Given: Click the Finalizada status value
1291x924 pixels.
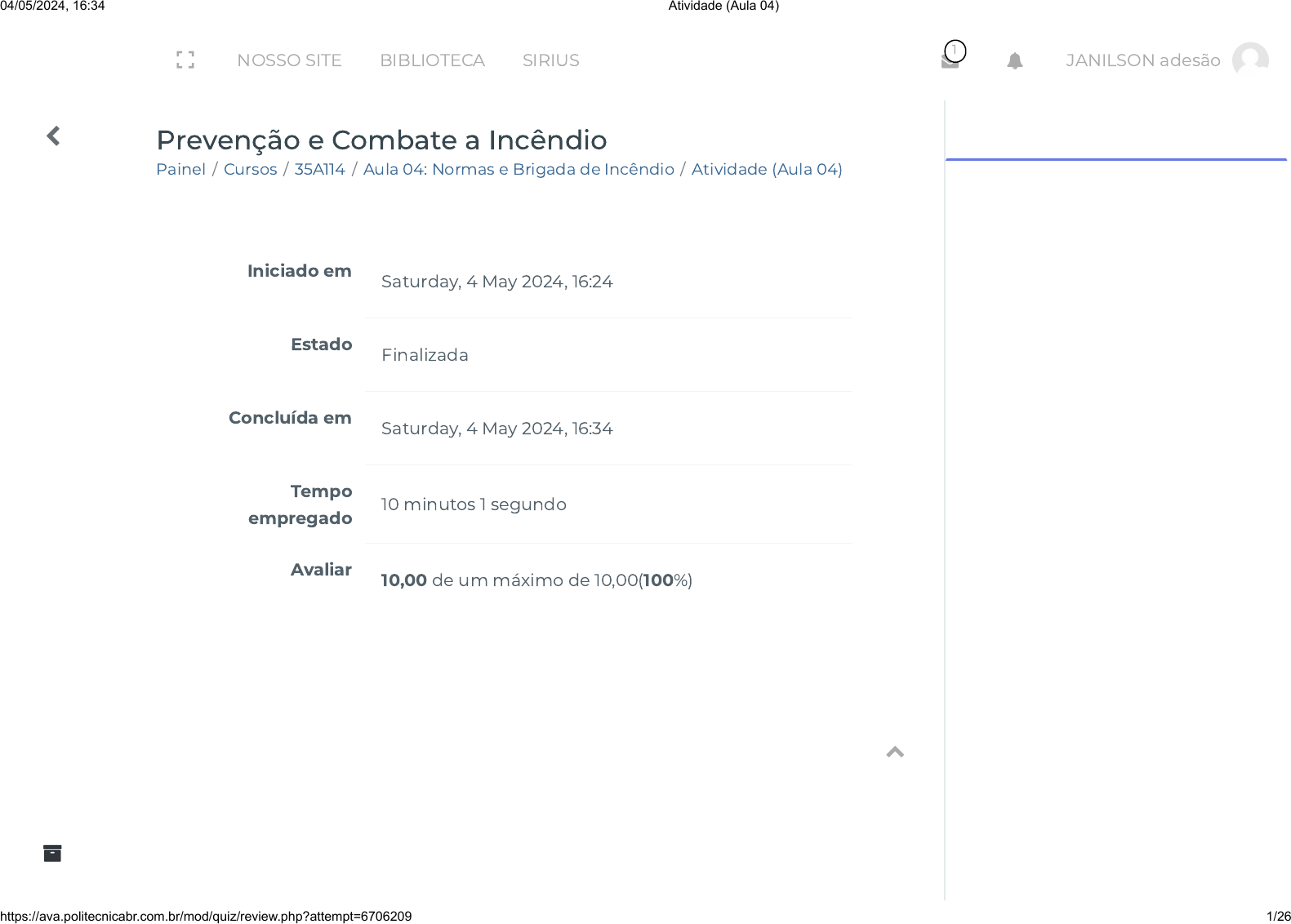Looking at the screenshot, I should 425,355.
